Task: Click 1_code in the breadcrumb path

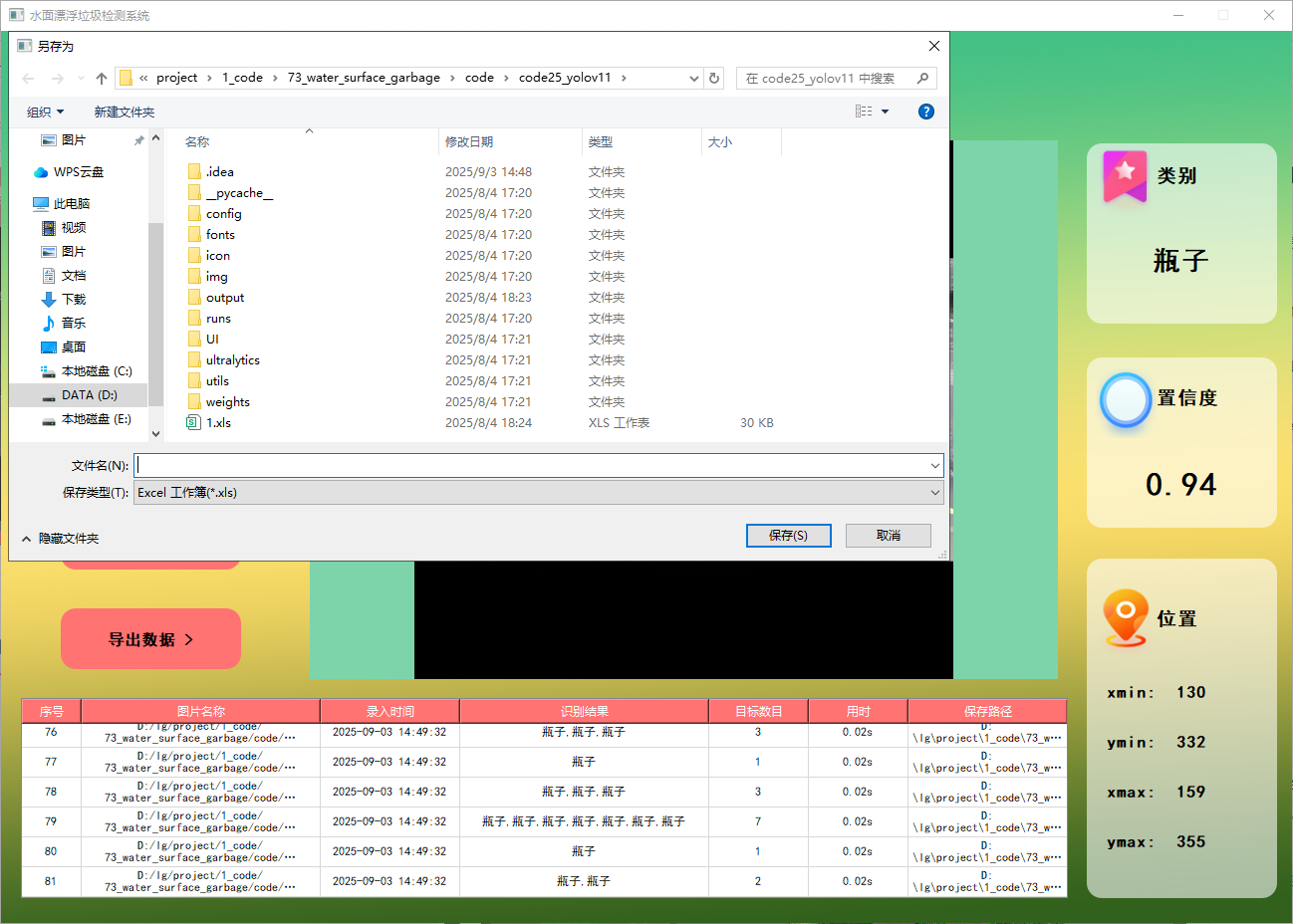Action: 242,78
